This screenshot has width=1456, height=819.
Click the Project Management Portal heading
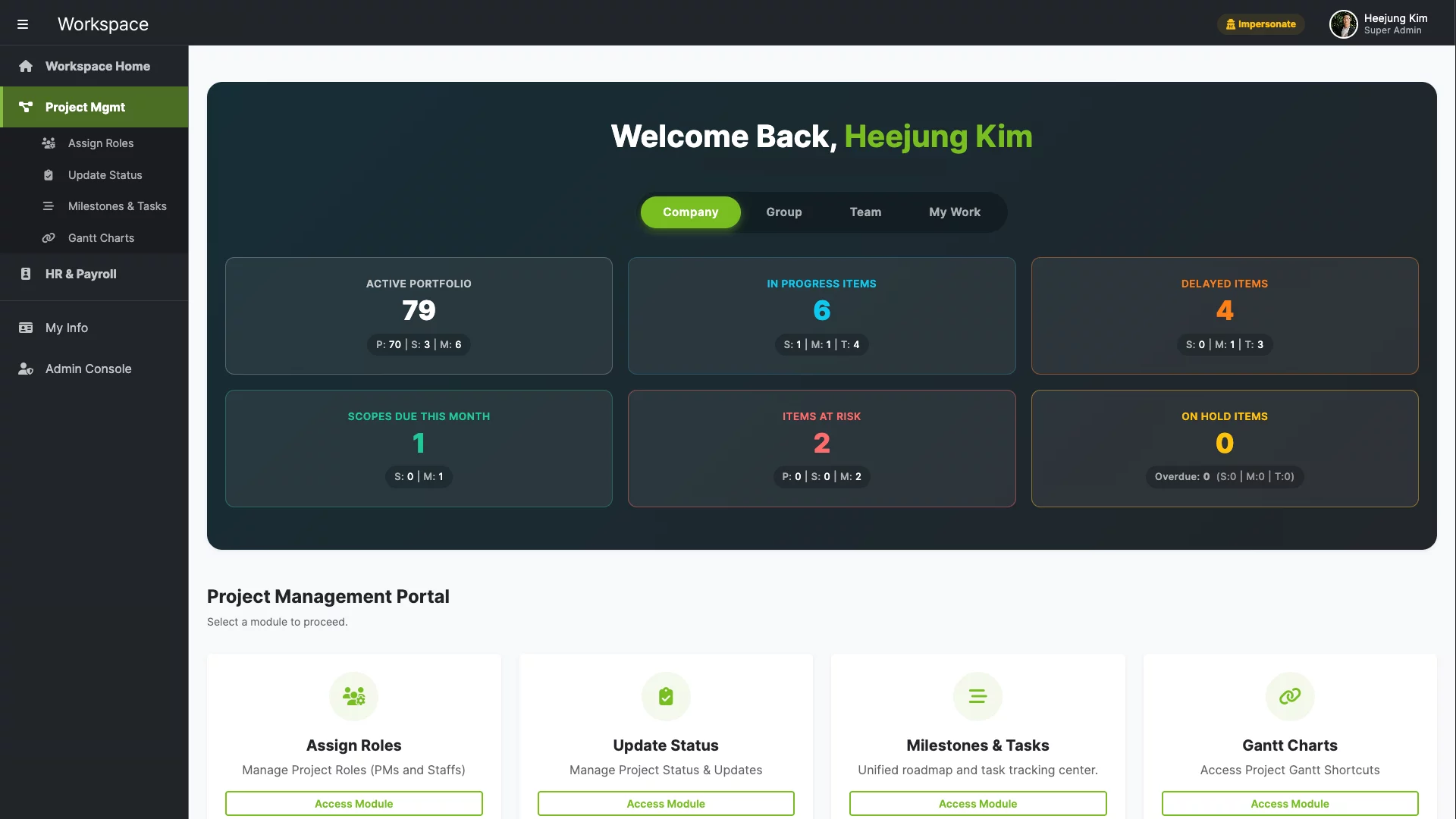pyautogui.click(x=328, y=597)
